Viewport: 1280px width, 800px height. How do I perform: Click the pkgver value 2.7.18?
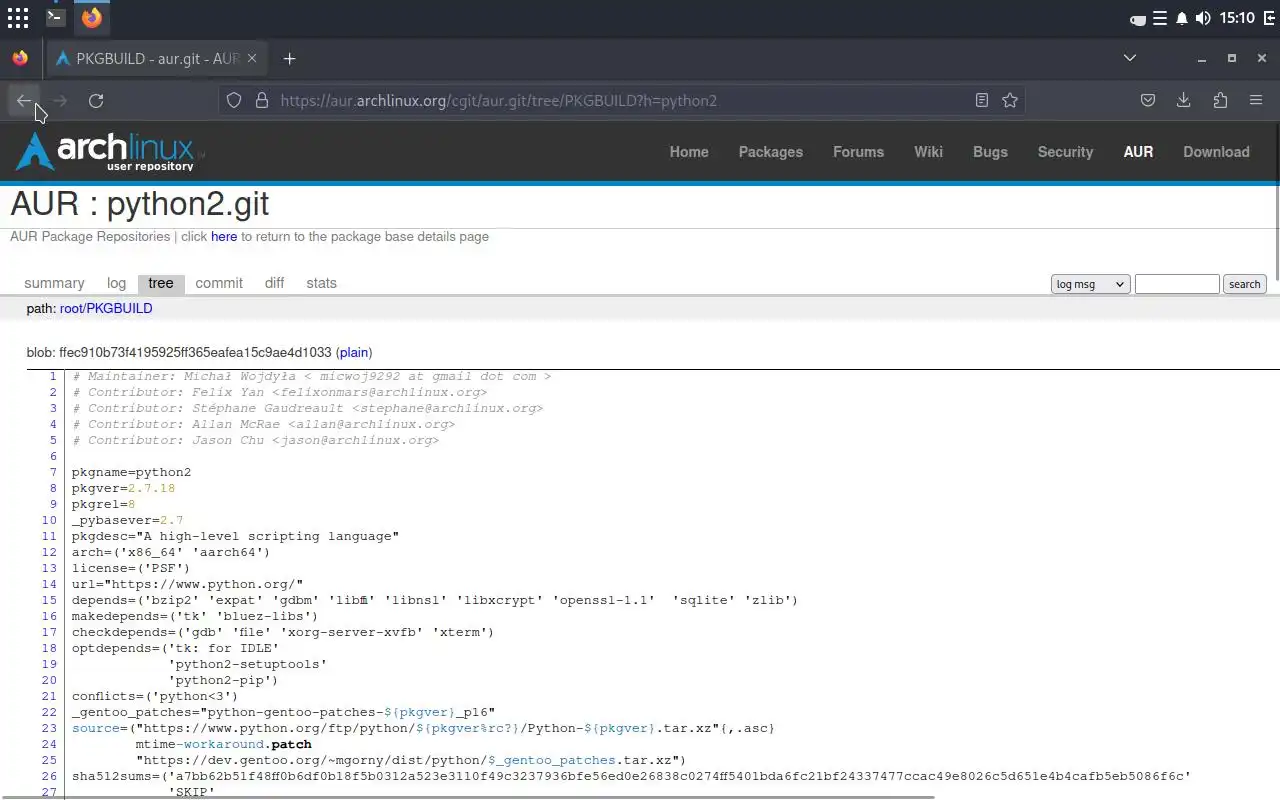click(x=151, y=489)
